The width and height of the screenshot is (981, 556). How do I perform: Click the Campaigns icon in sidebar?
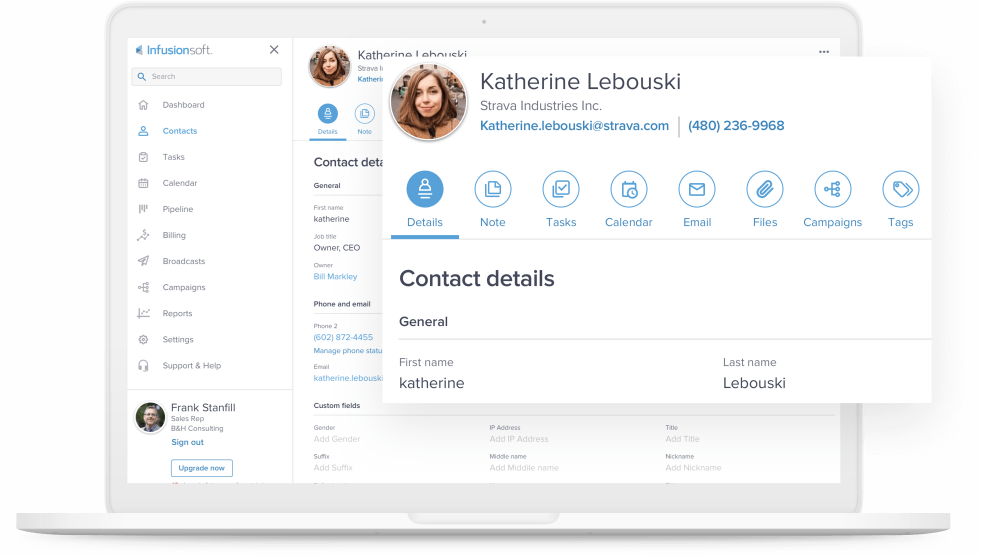click(143, 287)
